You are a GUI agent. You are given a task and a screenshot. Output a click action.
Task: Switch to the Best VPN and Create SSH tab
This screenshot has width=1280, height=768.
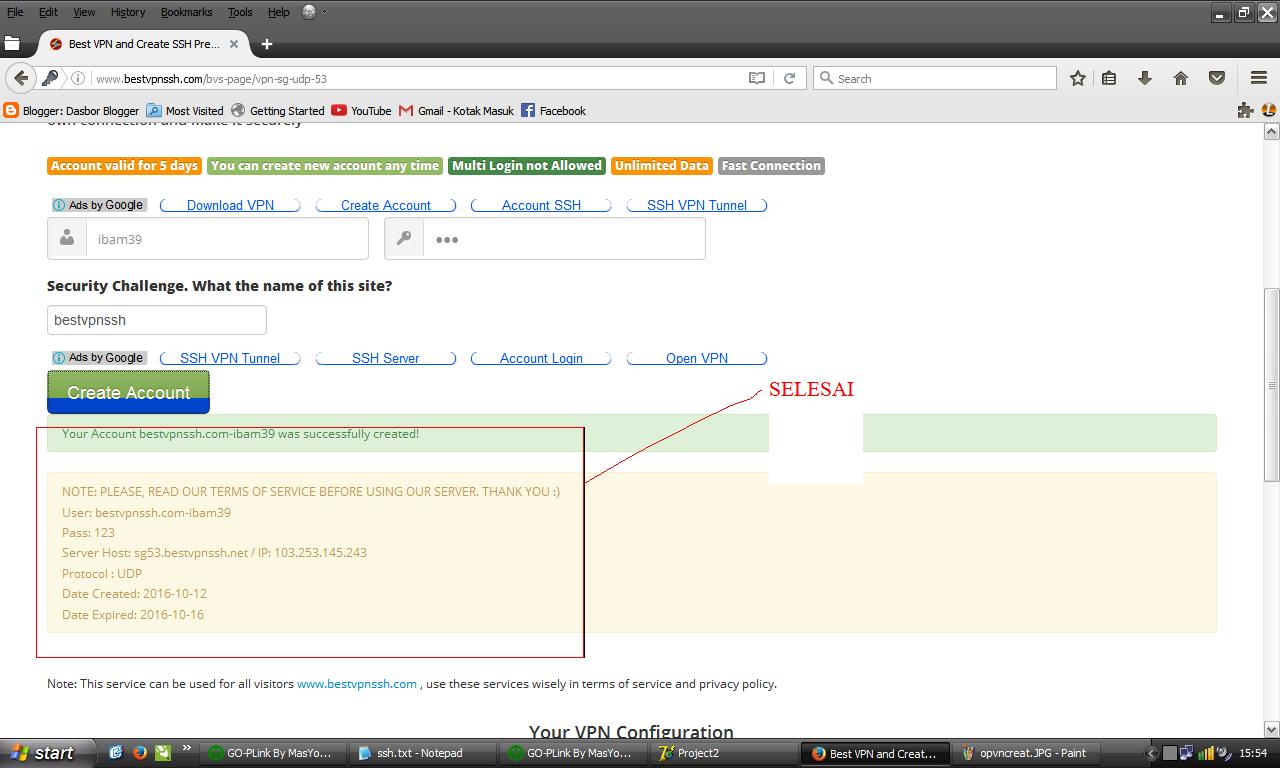click(143, 44)
